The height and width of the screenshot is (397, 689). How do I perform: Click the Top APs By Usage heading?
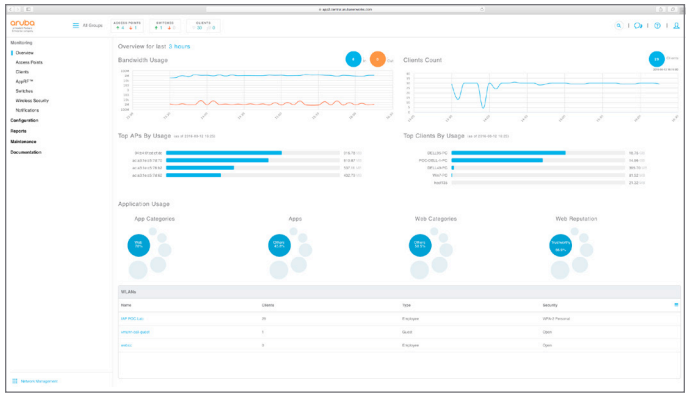click(x=144, y=136)
